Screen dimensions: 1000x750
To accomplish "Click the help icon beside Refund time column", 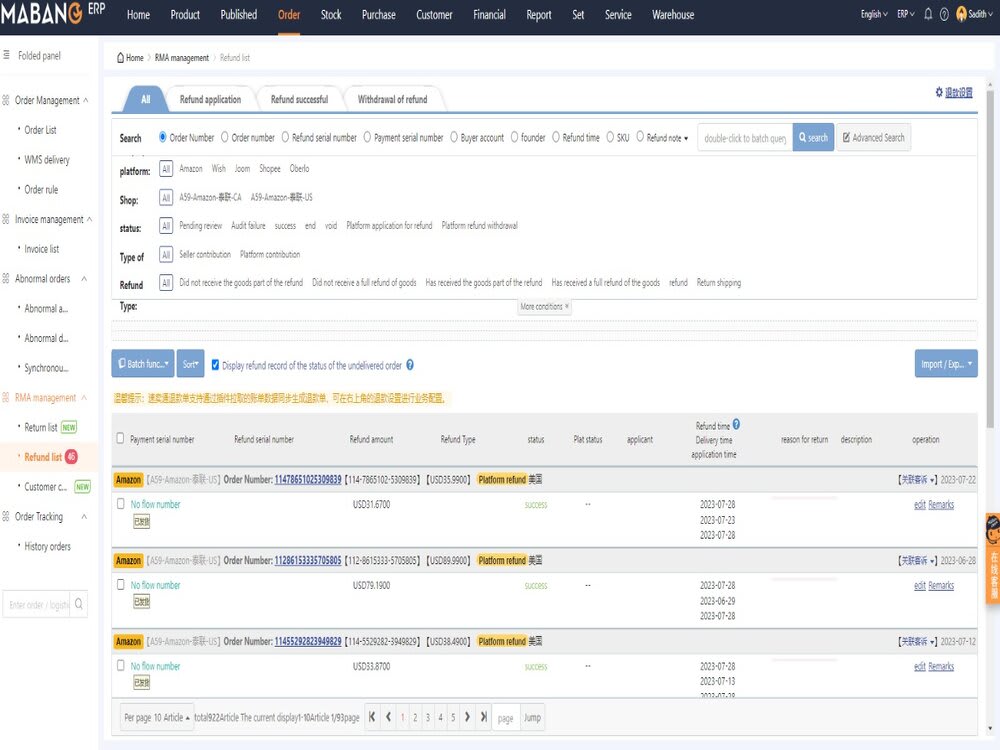I will 736,424.
